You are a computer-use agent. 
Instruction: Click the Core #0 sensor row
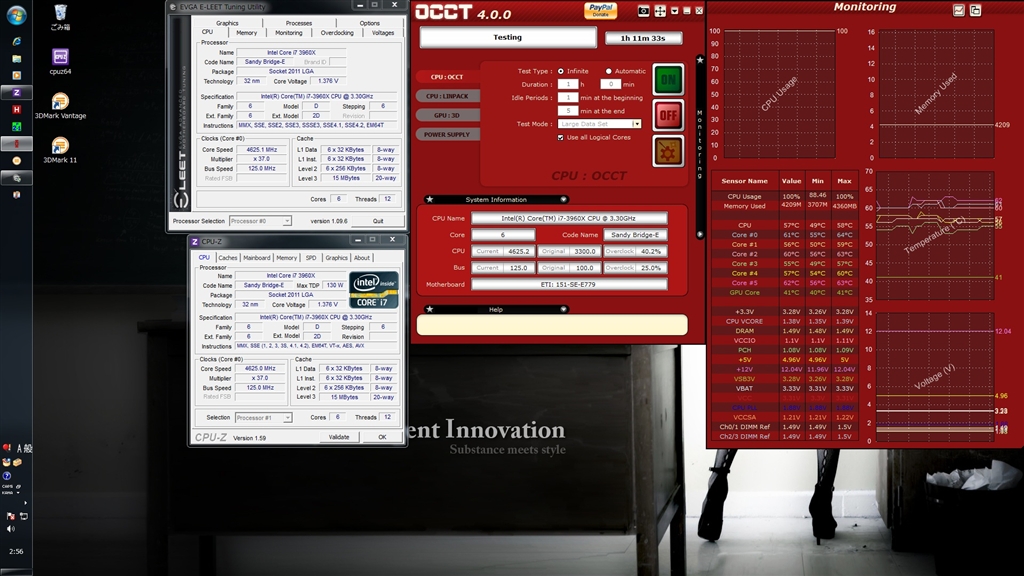(x=785, y=234)
